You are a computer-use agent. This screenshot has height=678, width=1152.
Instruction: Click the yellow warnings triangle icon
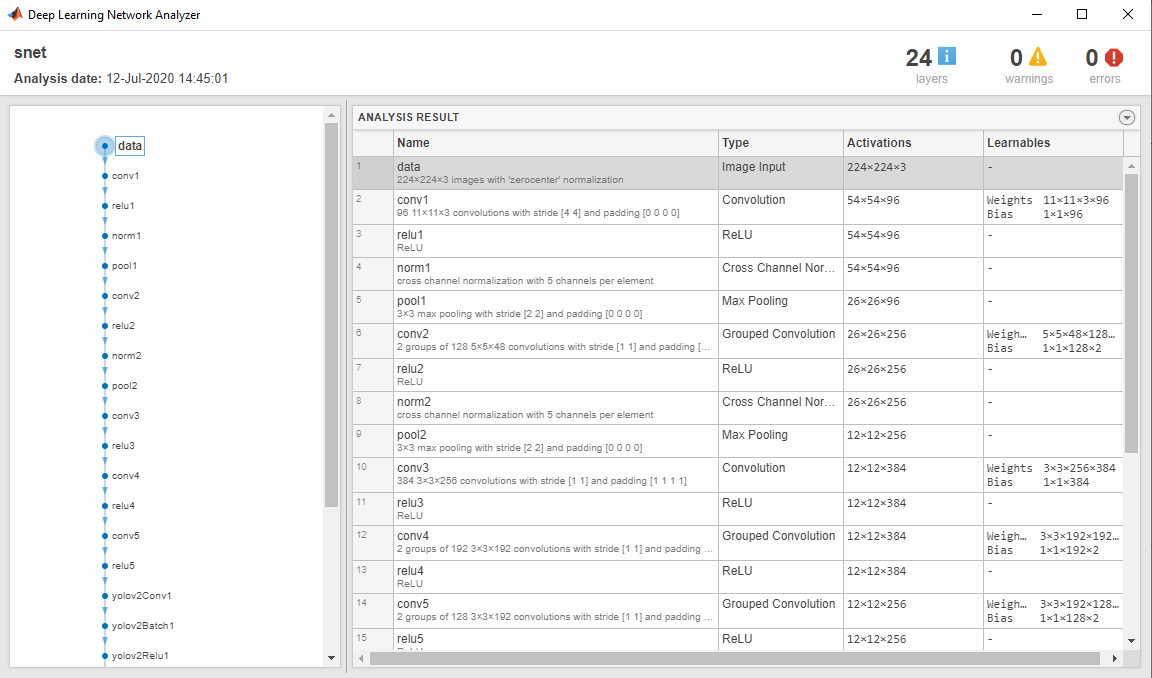1037,57
